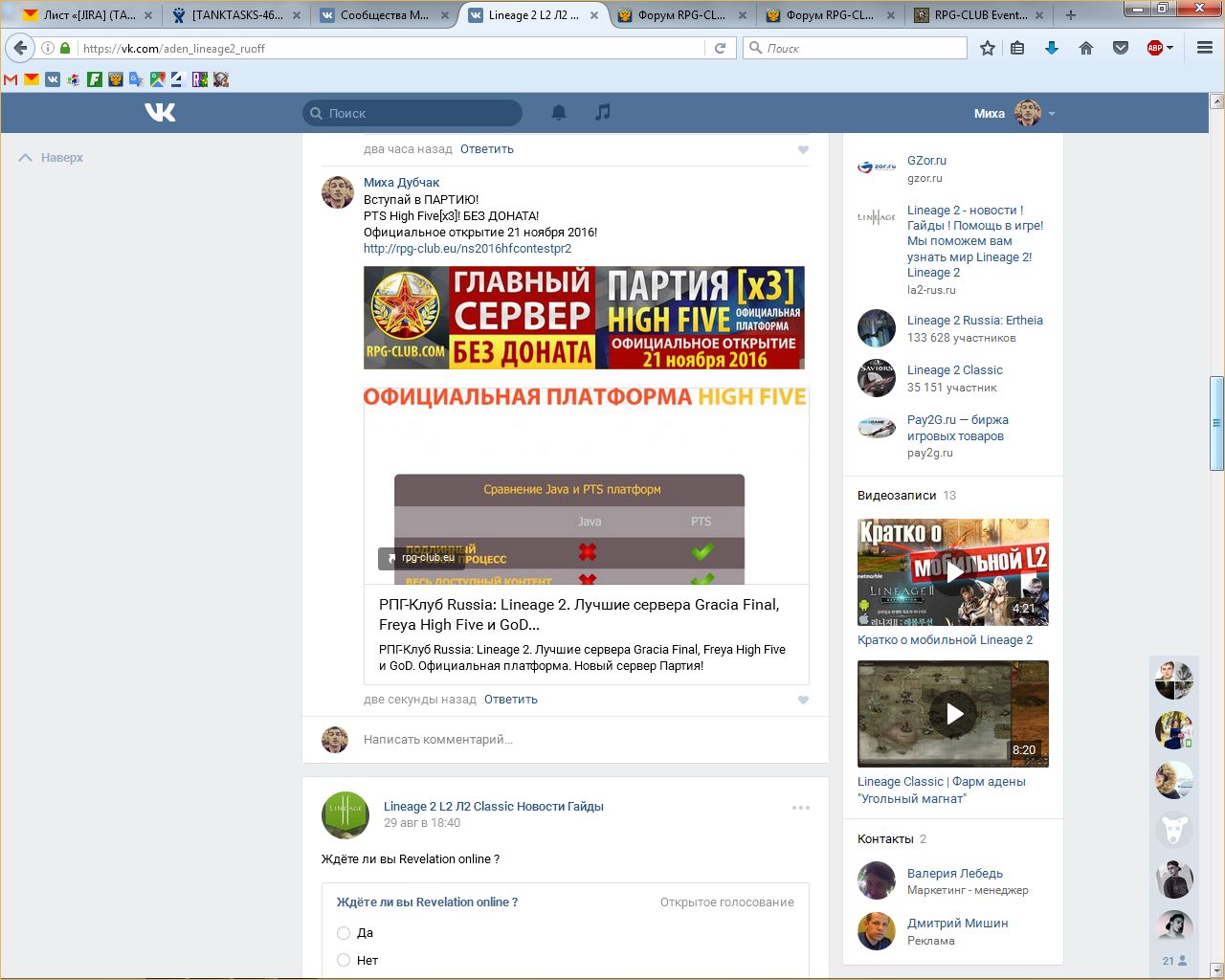Open VK notifications bell
The height and width of the screenshot is (980, 1225).
pyautogui.click(x=559, y=113)
